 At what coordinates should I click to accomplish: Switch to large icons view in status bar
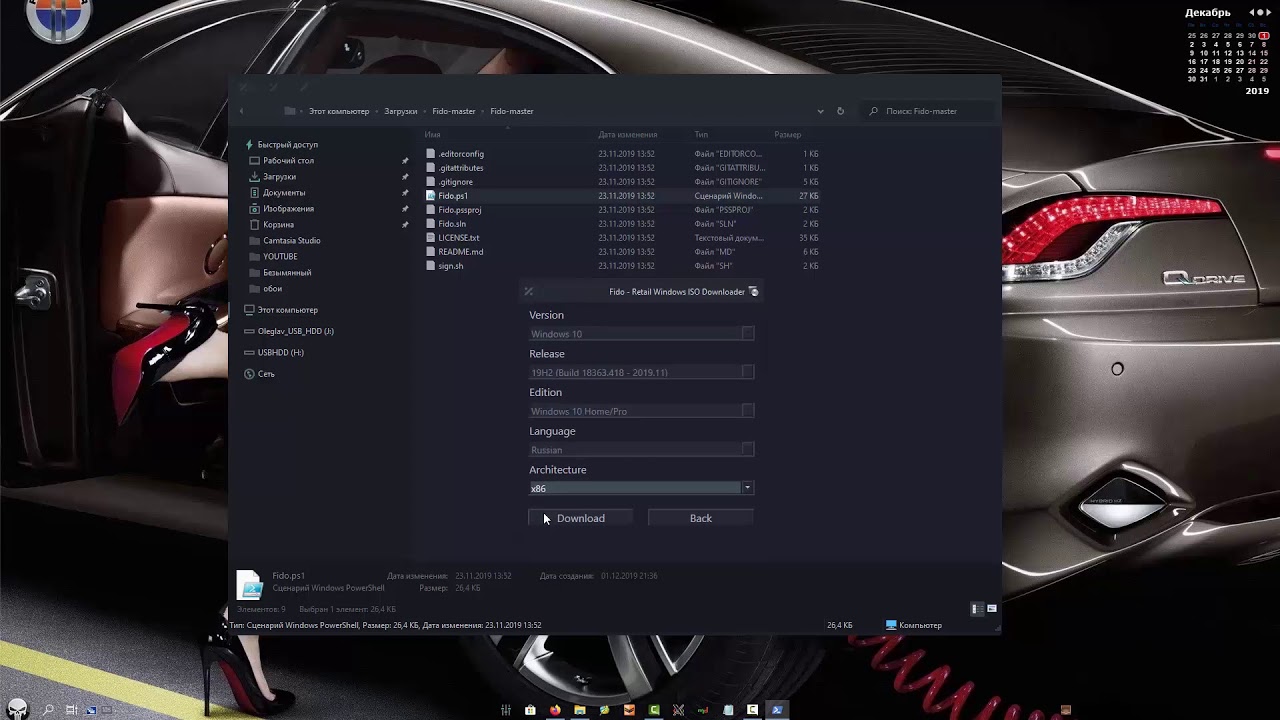click(992, 609)
